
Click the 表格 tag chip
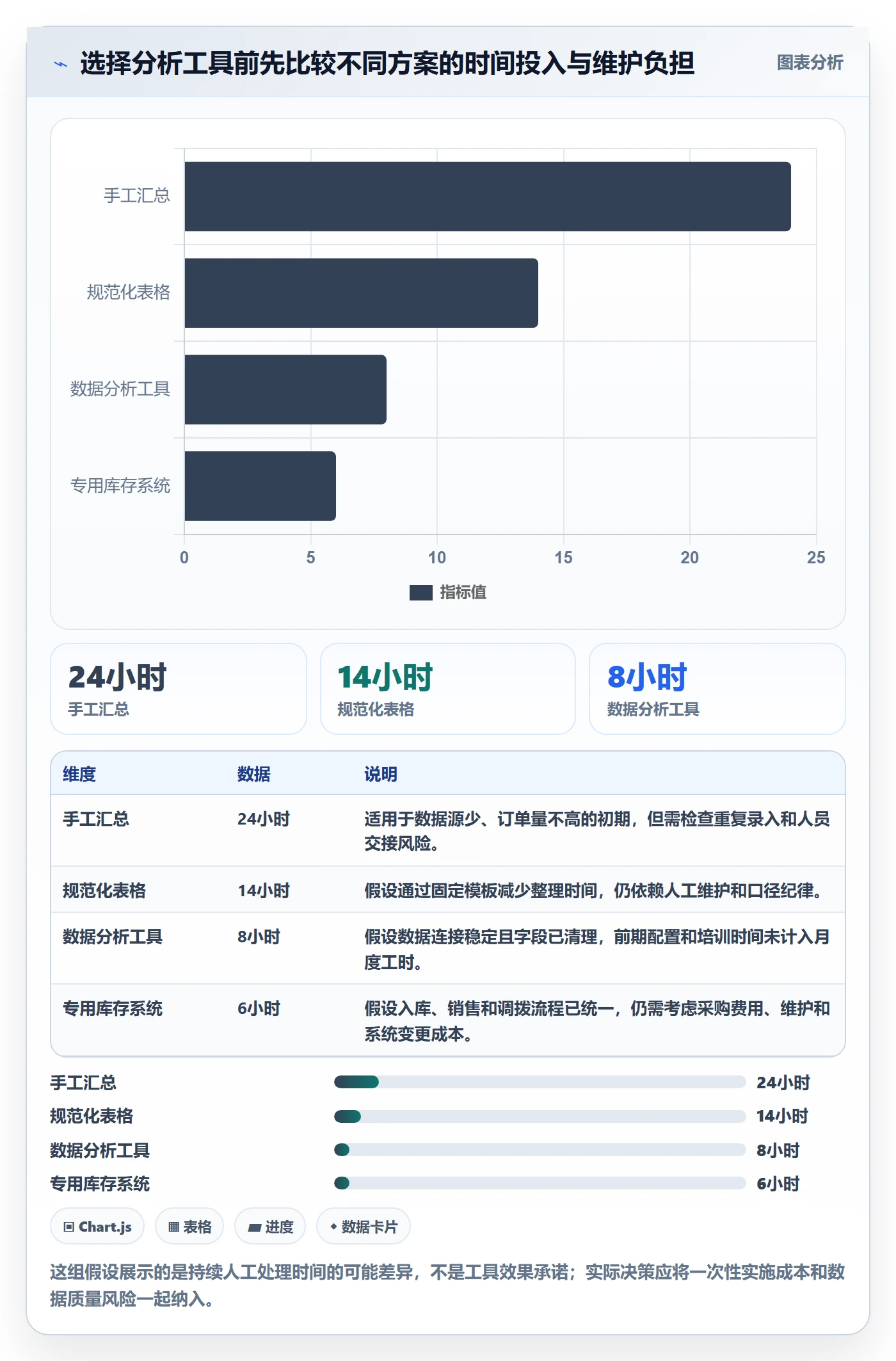click(189, 1227)
